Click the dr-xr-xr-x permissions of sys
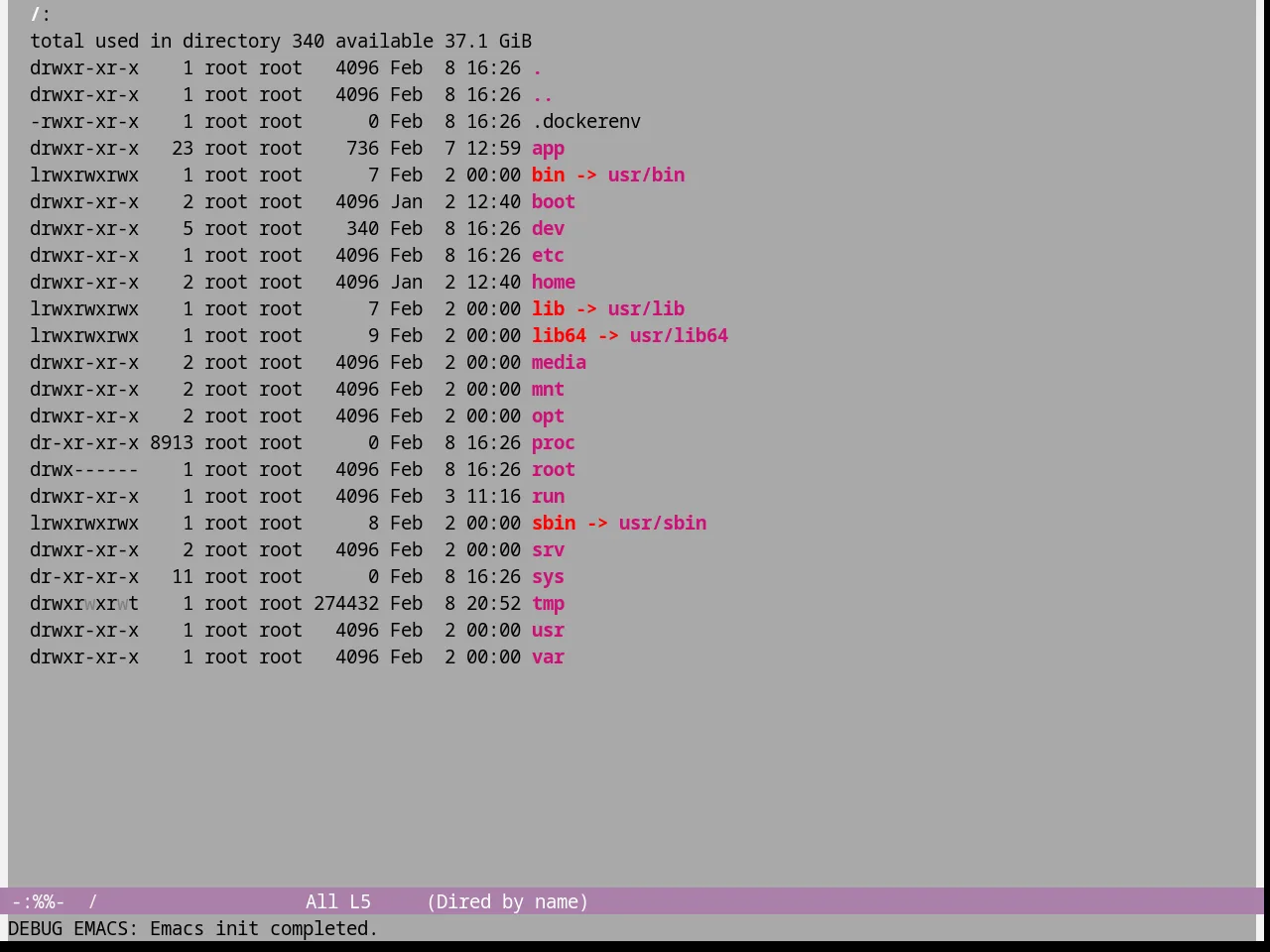 84,576
